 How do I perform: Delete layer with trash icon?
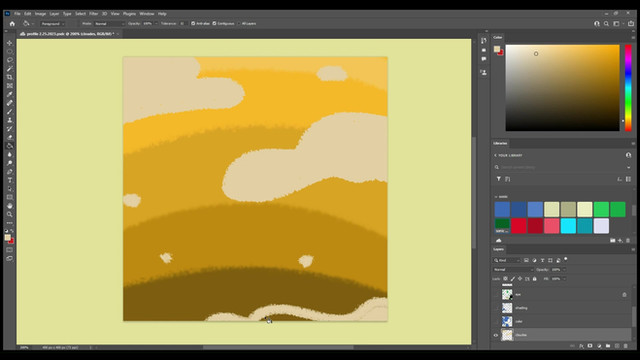click(626, 346)
